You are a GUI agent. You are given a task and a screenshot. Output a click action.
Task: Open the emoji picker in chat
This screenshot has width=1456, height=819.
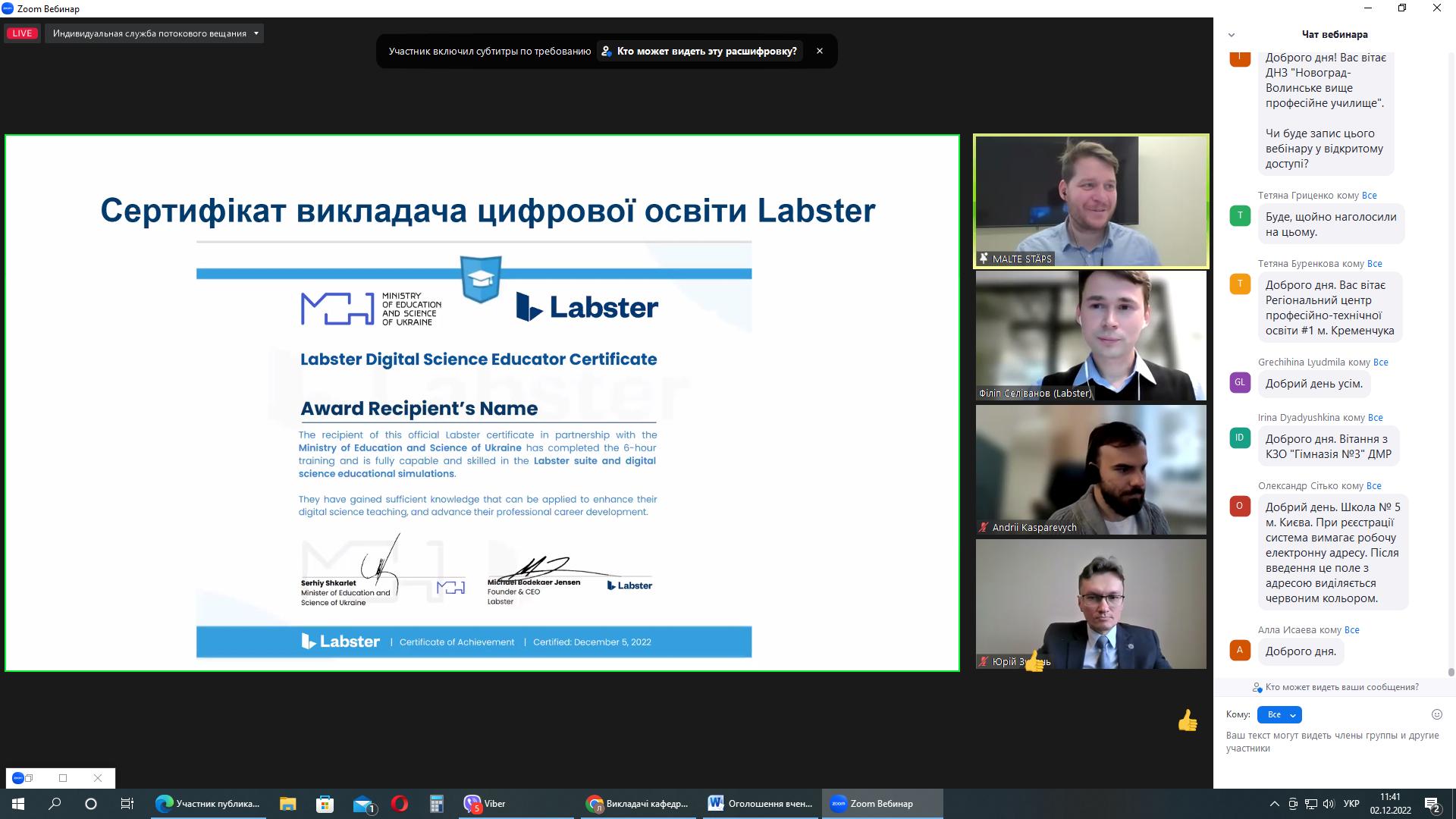point(1436,714)
